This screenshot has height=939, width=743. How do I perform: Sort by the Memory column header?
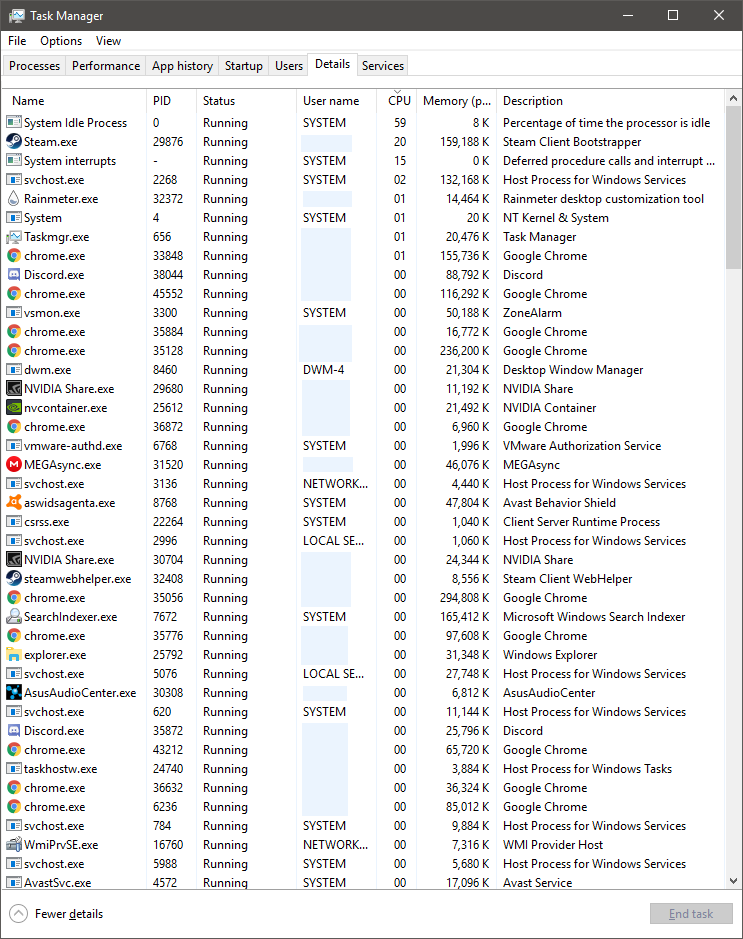456,101
